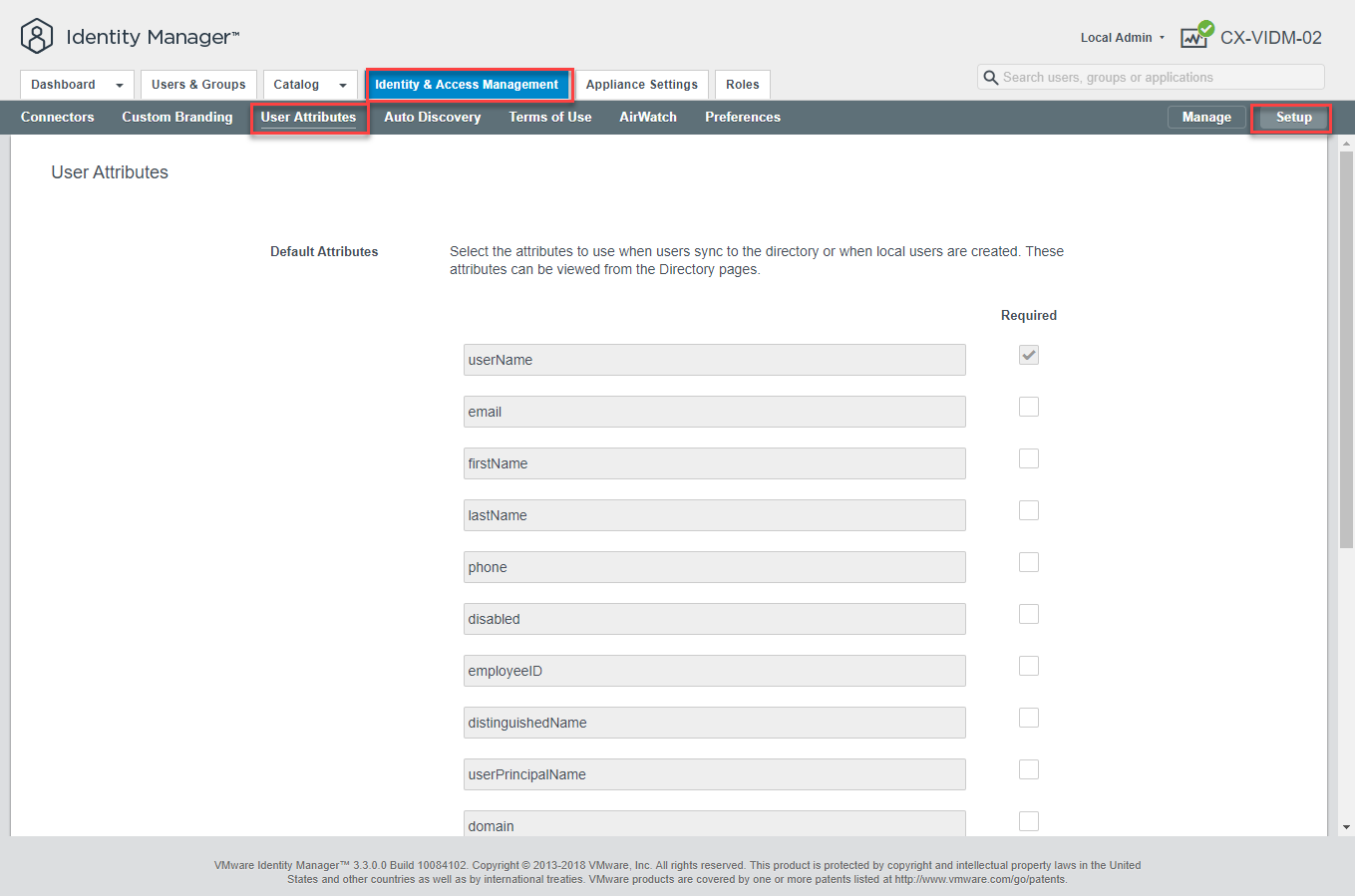This screenshot has height=896, width=1355.
Task: Open the Connectors section
Action: pos(58,118)
